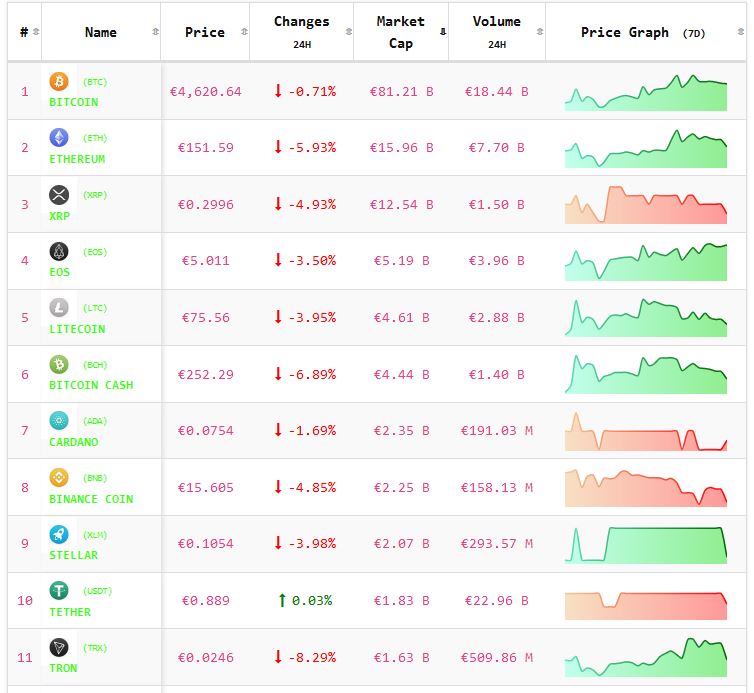Open the TRON name link

(63, 668)
